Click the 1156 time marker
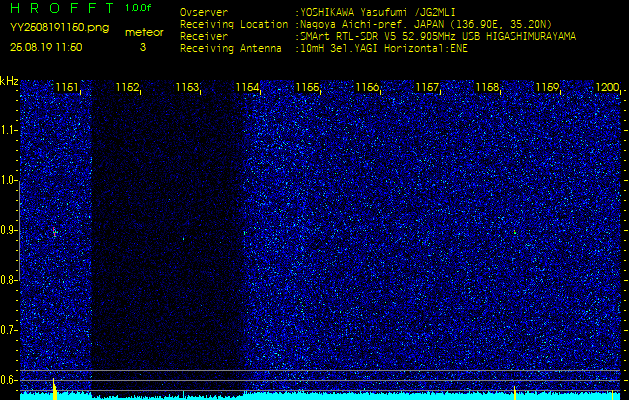Screen dimensions: 629x400 pyautogui.click(x=367, y=87)
